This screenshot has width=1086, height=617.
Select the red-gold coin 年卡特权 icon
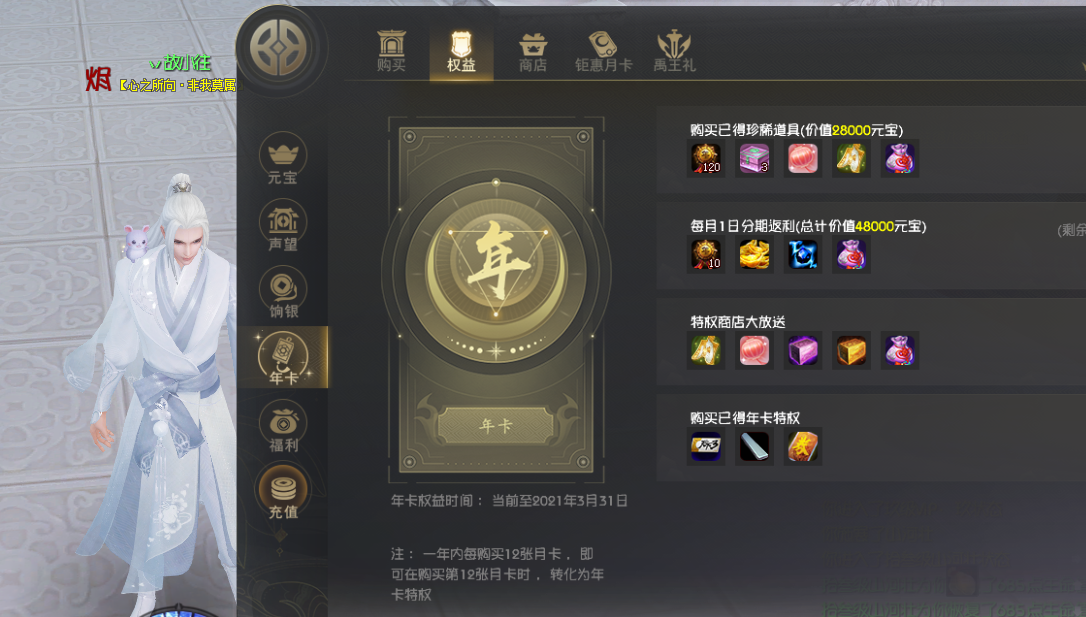click(803, 447)
